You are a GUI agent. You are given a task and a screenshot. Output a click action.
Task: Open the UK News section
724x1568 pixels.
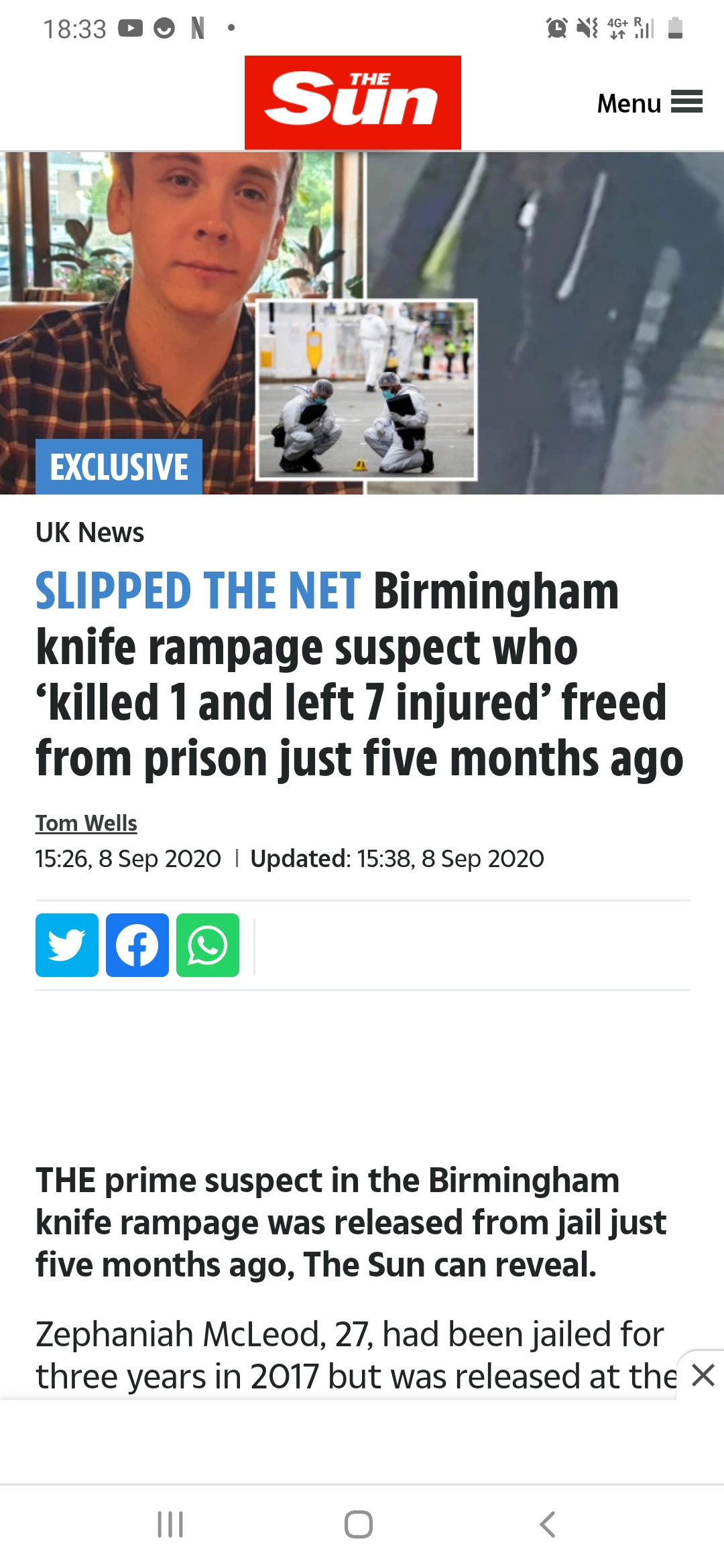click(x=90, y=533)
